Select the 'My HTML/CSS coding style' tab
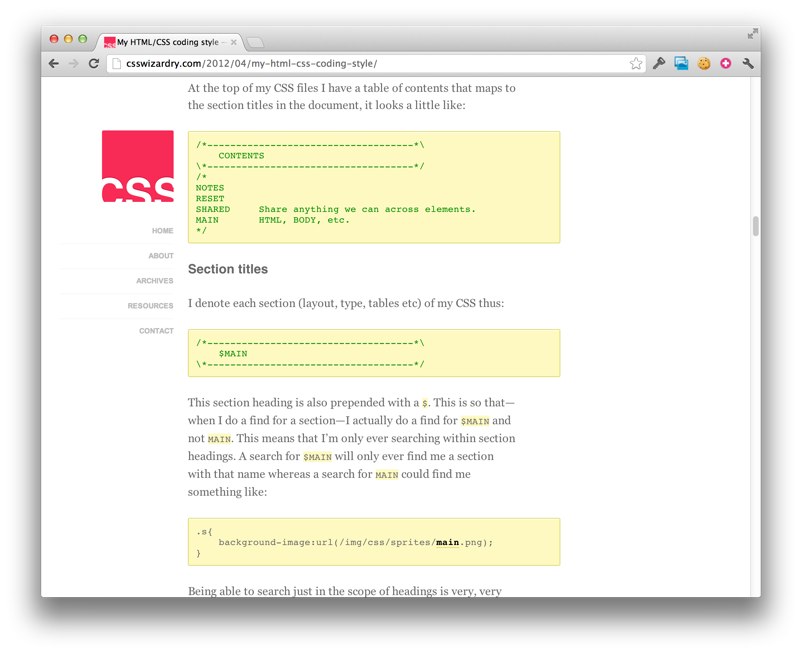The height and width of the screenshot is (654, 802). 165,41
